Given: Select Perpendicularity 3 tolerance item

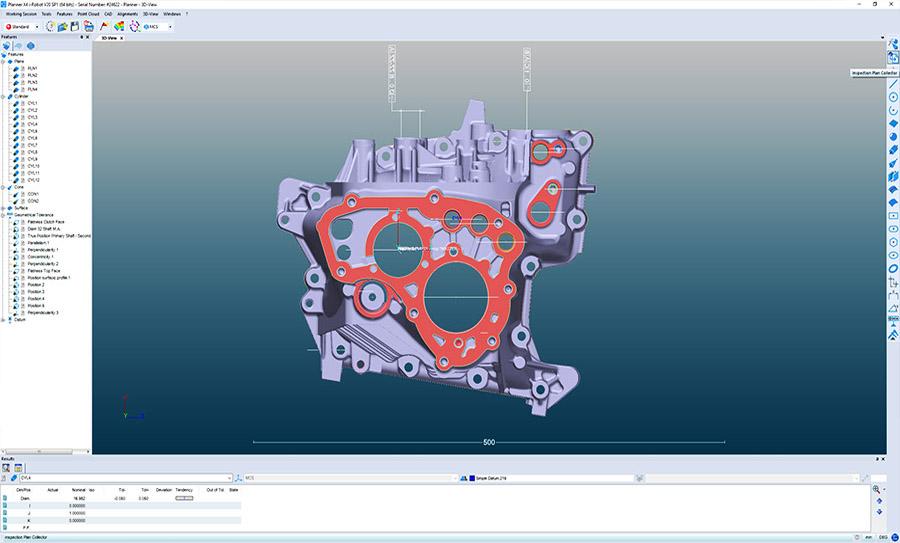Looking at the screenshot, I should tap(43, 313).
